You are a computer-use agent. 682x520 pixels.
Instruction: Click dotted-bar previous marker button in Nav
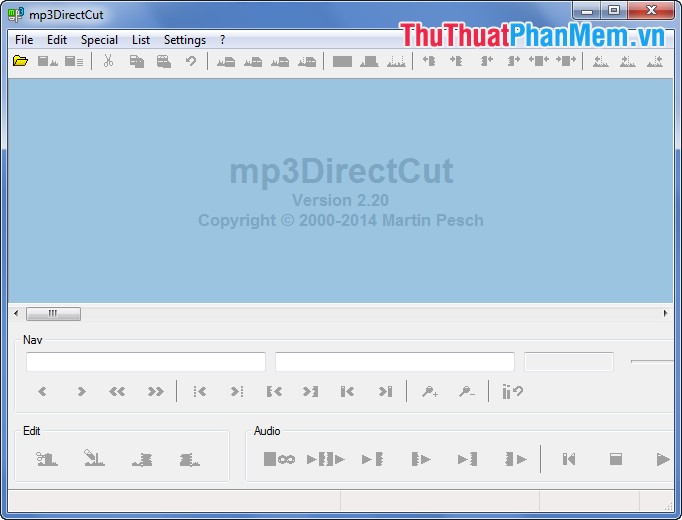pos(200,392)
